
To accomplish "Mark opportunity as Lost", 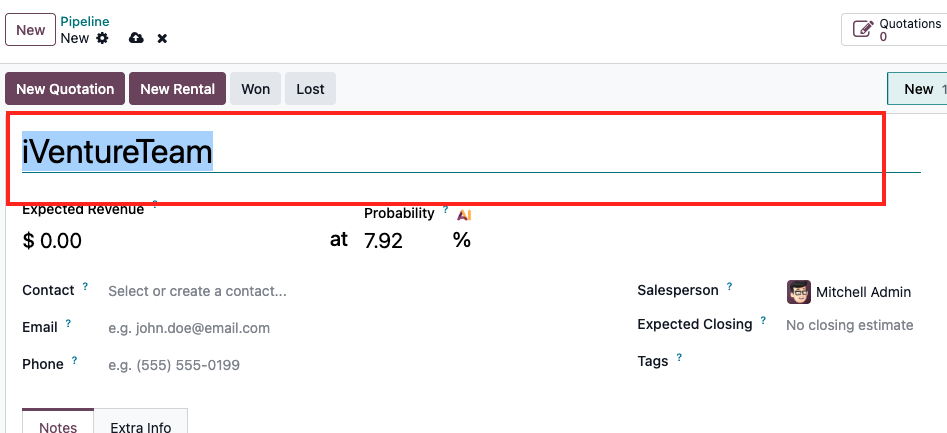I will [x=310, y=89].
